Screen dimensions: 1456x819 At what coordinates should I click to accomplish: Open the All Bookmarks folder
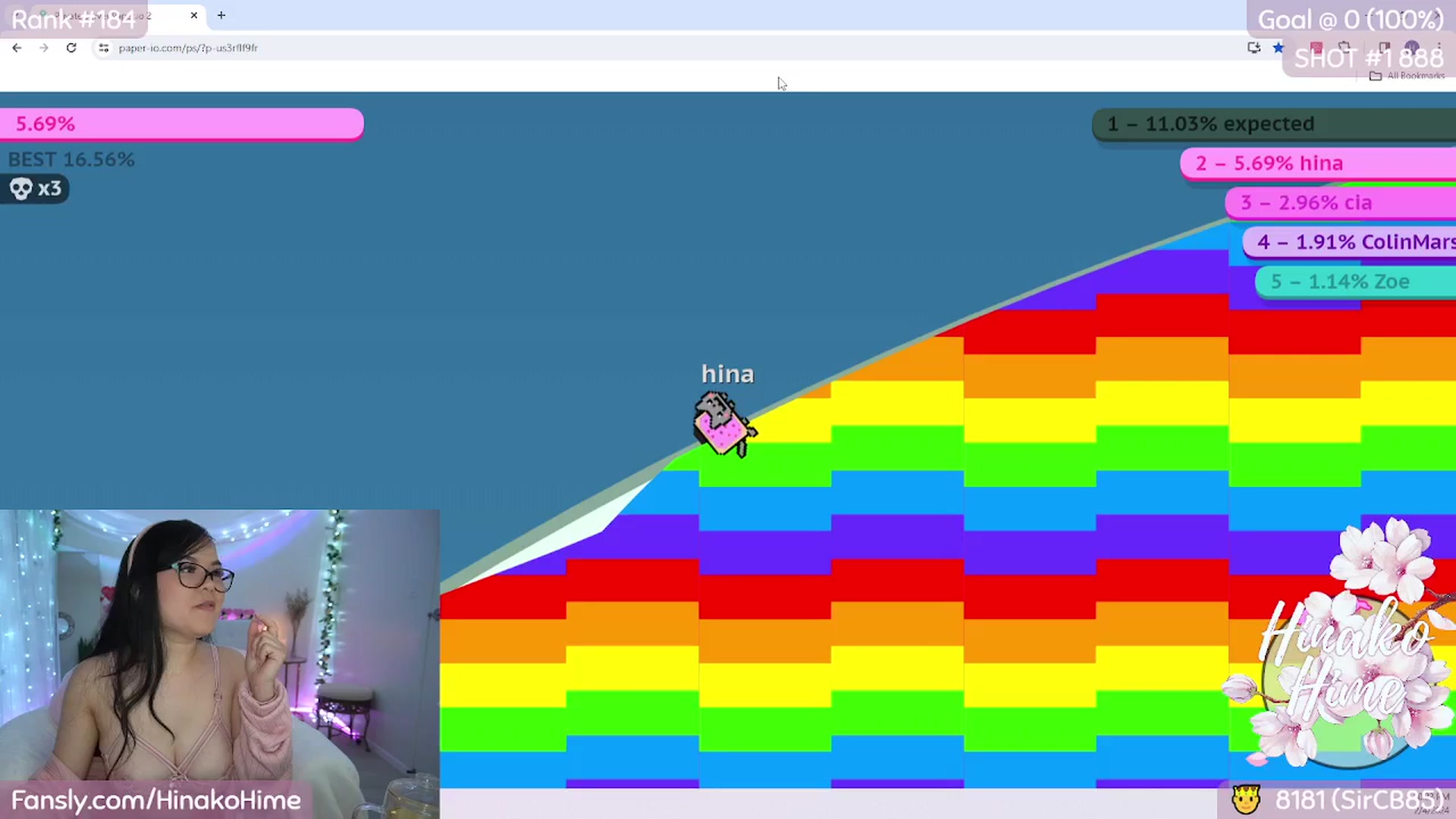1407,76
